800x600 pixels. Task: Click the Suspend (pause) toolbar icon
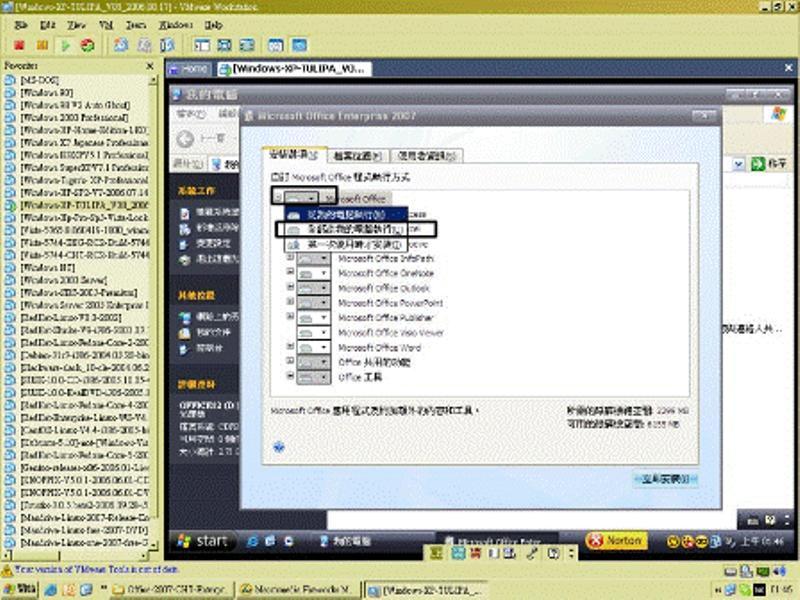(42, 45)
